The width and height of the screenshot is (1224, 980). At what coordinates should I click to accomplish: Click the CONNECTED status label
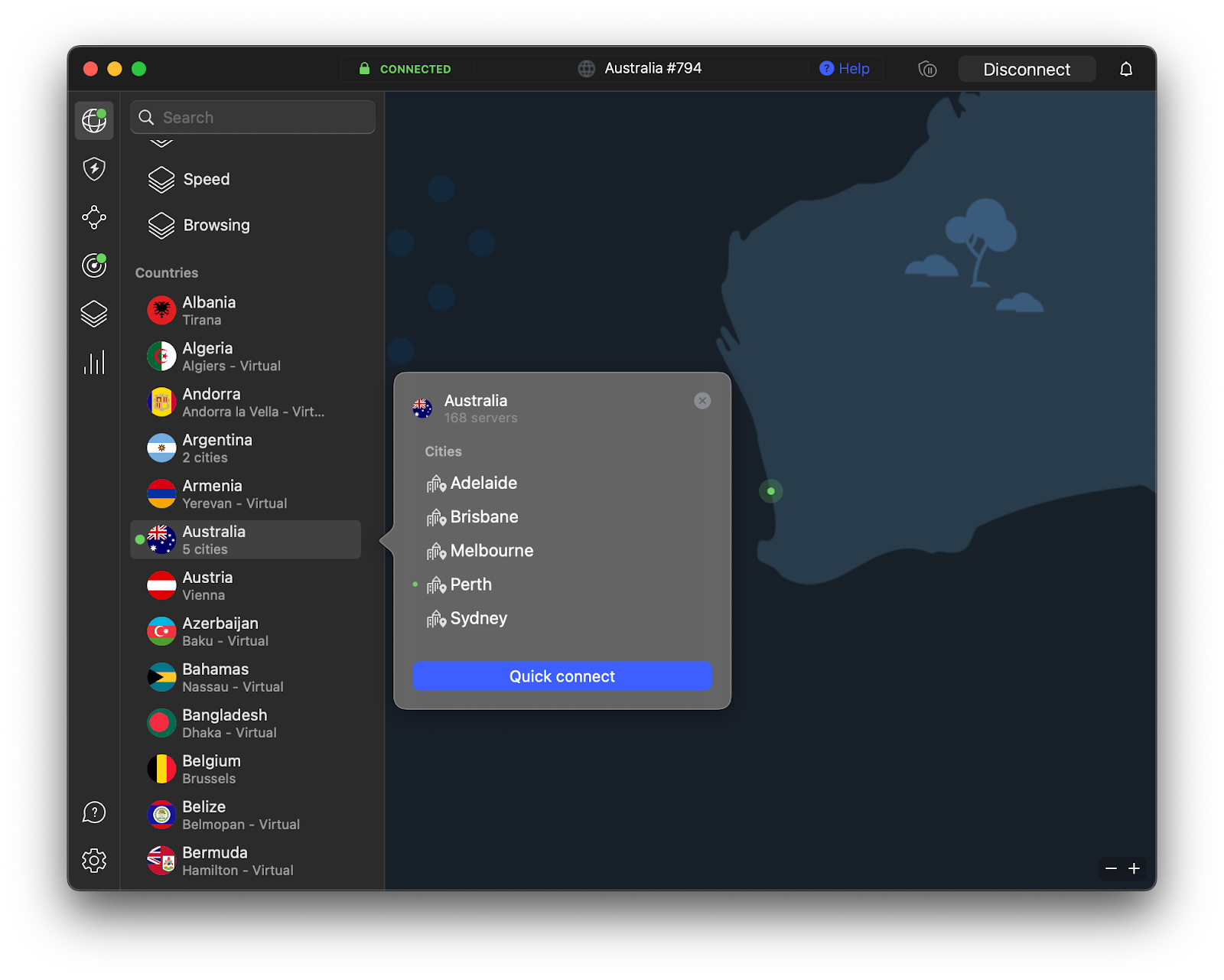[415, 69]
